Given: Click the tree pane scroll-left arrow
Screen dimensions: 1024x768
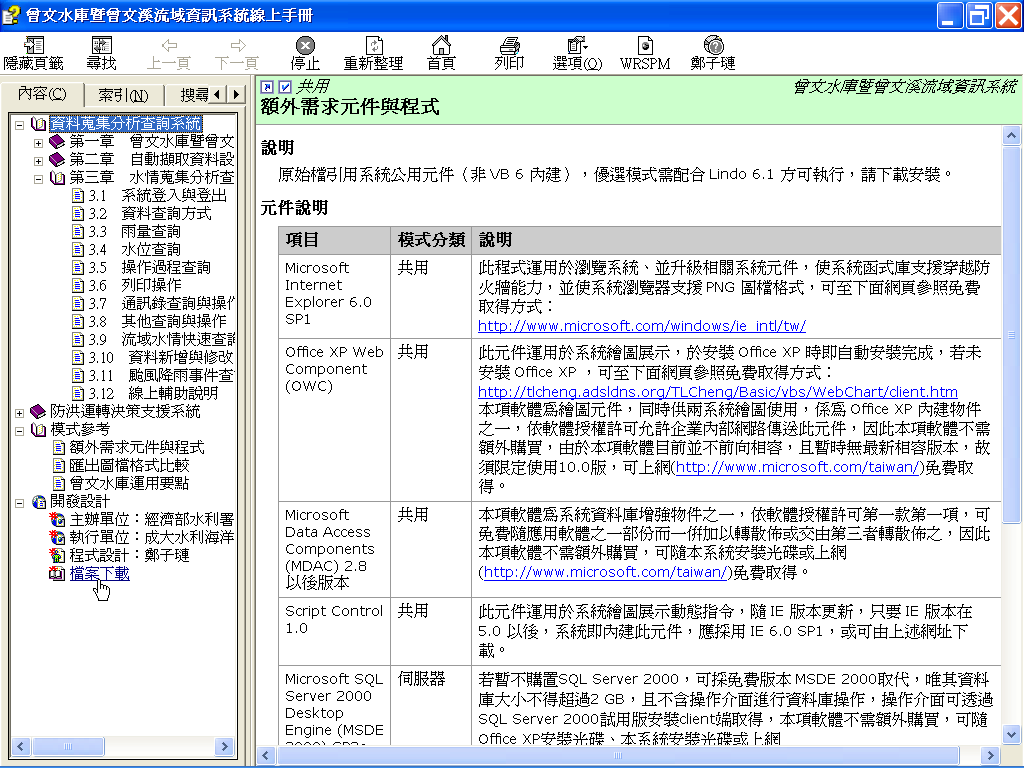Looking at the screenshot, I should pyautogui.click(x=20, y=746).
